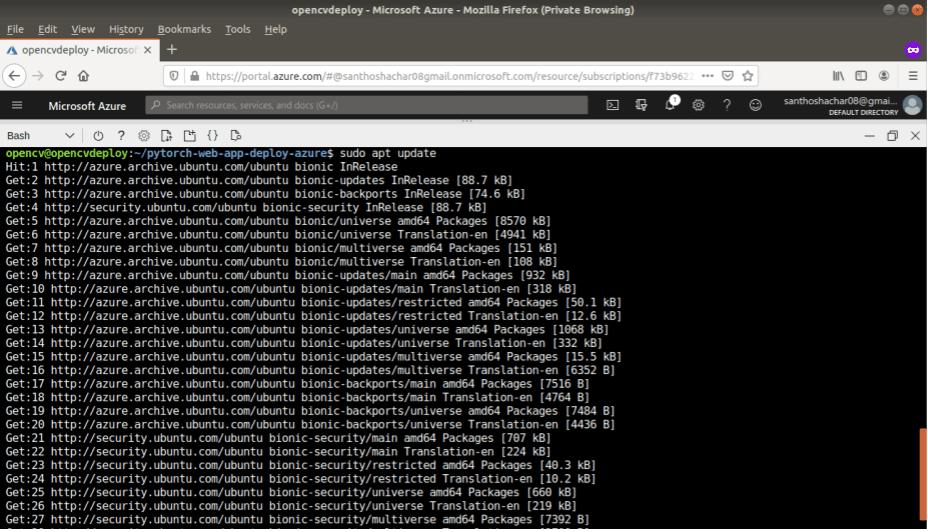
Task: Click the Get:21 bionic-security/main Packages line
Action: tap(278, 439)
